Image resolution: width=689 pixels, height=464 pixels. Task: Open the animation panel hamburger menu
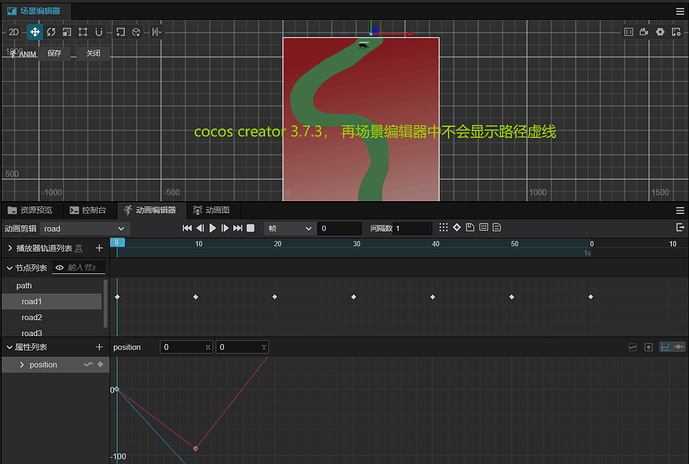[680, 210]
